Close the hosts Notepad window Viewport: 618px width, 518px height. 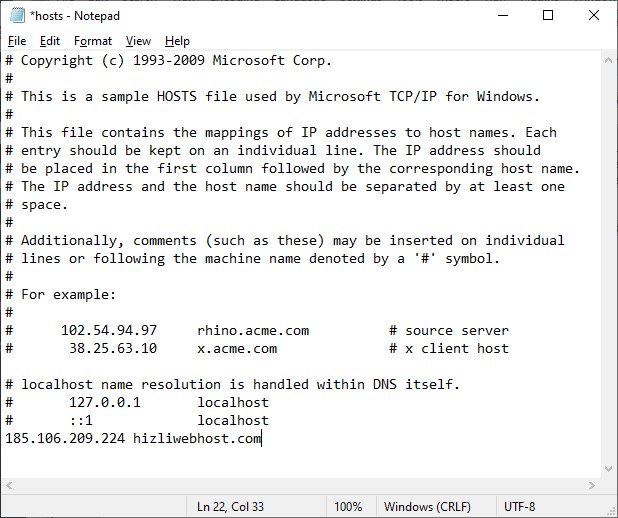(x=594, y=15)
